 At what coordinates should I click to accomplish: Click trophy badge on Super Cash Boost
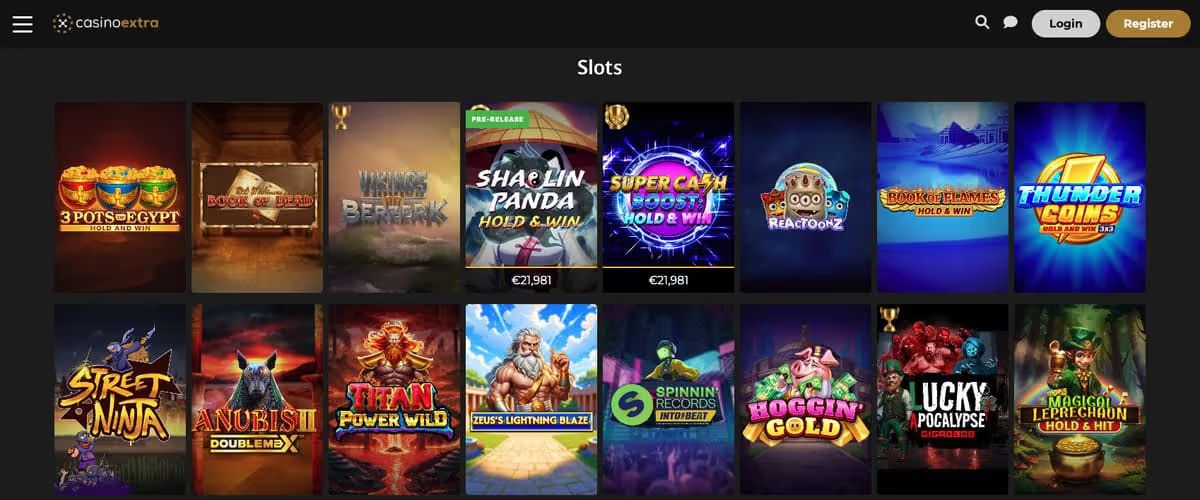615,116
